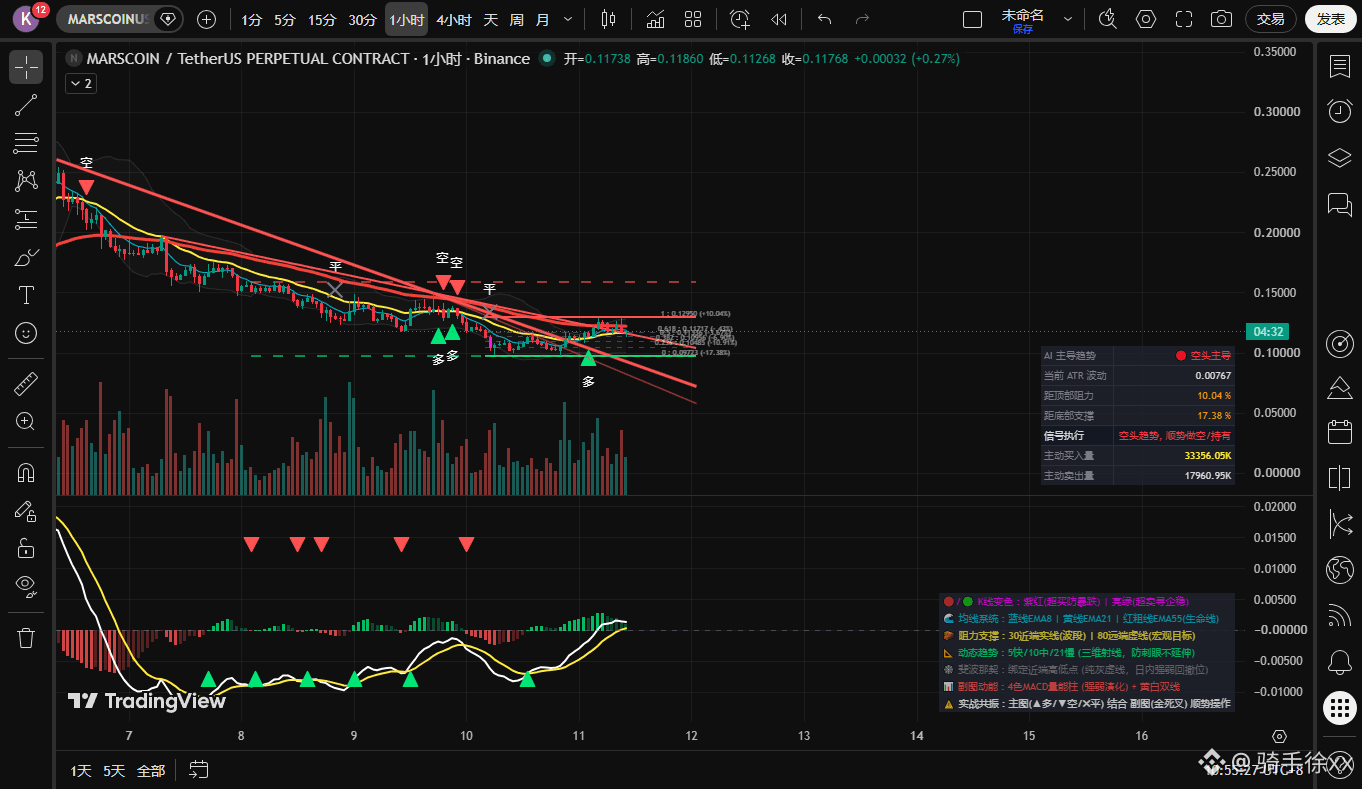Select the trend line drawing tool
Screen dimensions: 1362x789
[26, 106]
